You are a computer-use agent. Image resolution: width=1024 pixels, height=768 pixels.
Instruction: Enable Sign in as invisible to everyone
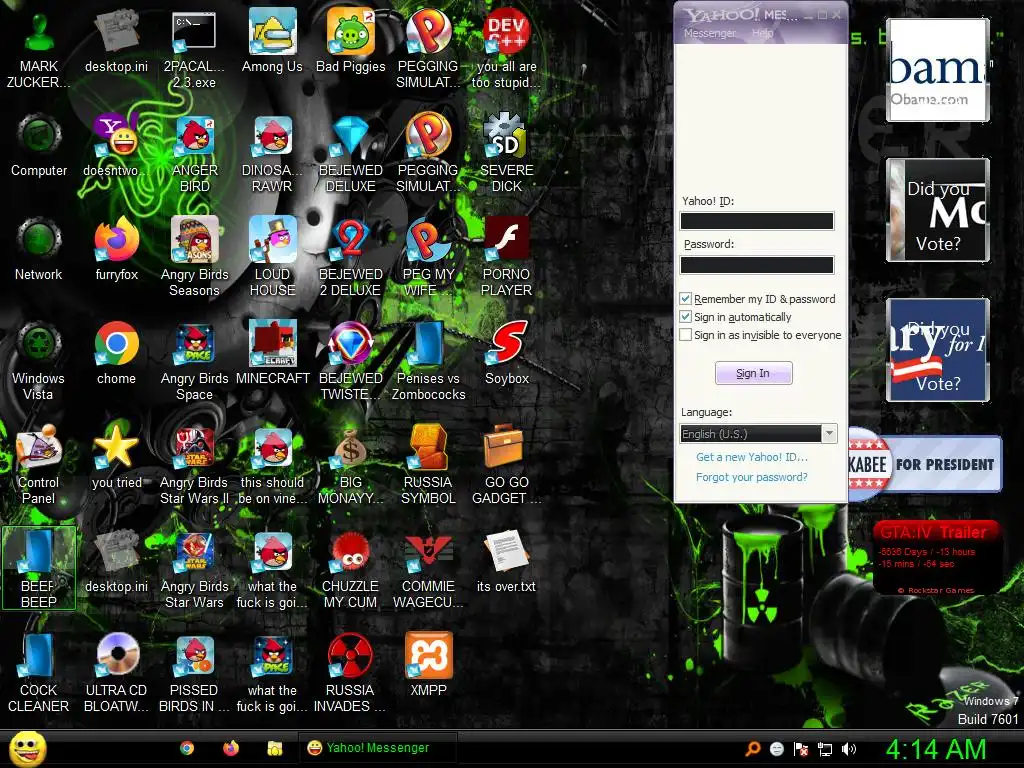685,335
